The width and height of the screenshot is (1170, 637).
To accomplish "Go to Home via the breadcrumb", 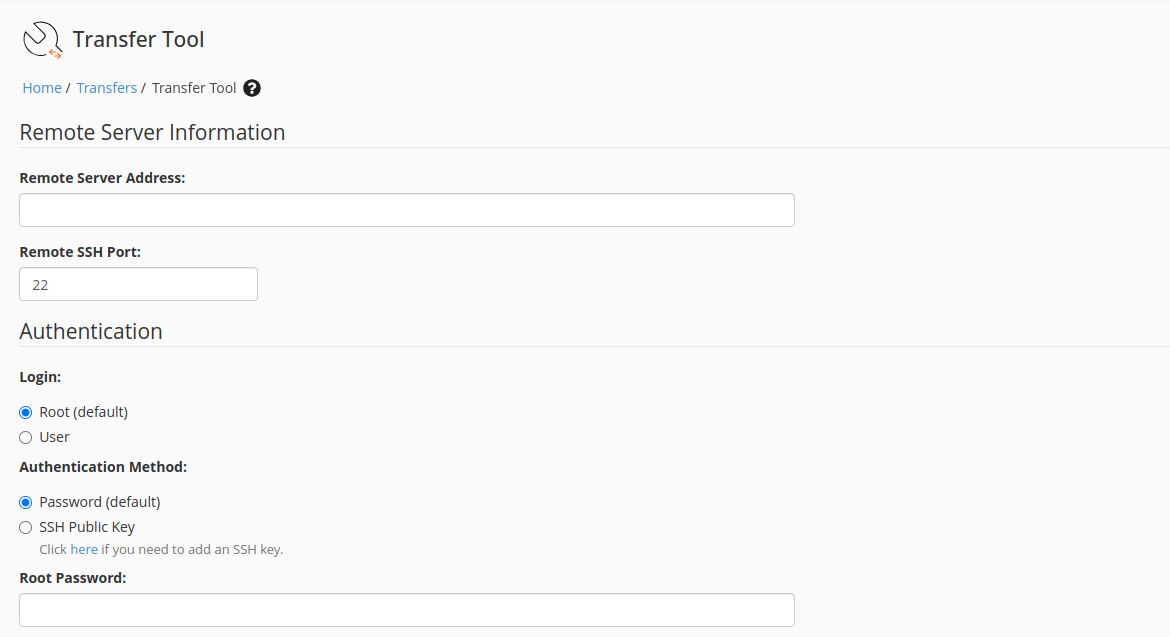I will pos(41,88).
